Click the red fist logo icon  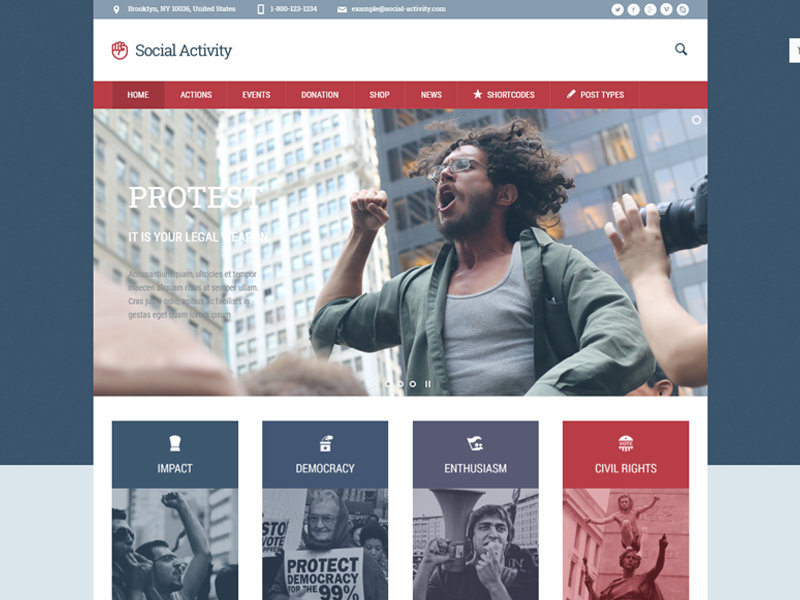(x=120, y=50)
